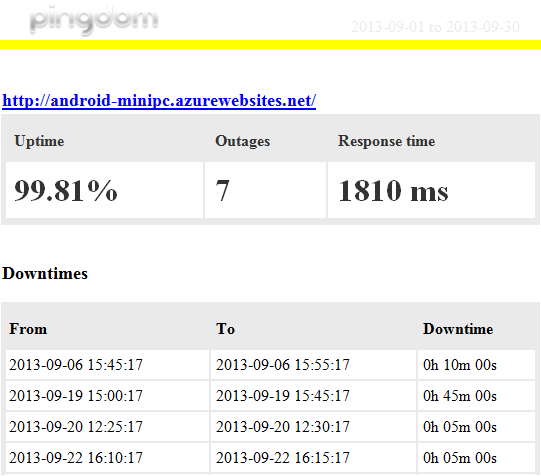Screen dimensions: 541x476
Task: Select downtime 0h 05m 00s in 2013-09-20 row
Action: [x=476, y=427]
